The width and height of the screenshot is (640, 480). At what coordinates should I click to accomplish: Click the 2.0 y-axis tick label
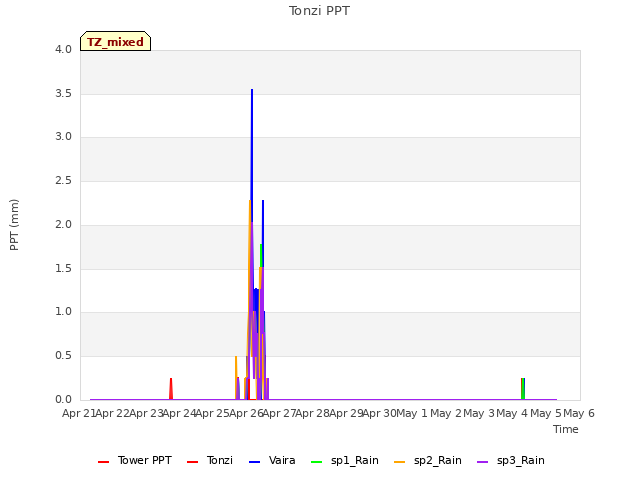(63, 224)
